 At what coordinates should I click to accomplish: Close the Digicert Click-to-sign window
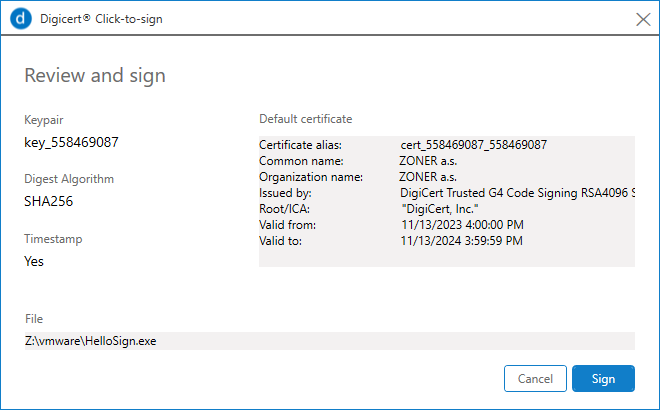(643, 19)
